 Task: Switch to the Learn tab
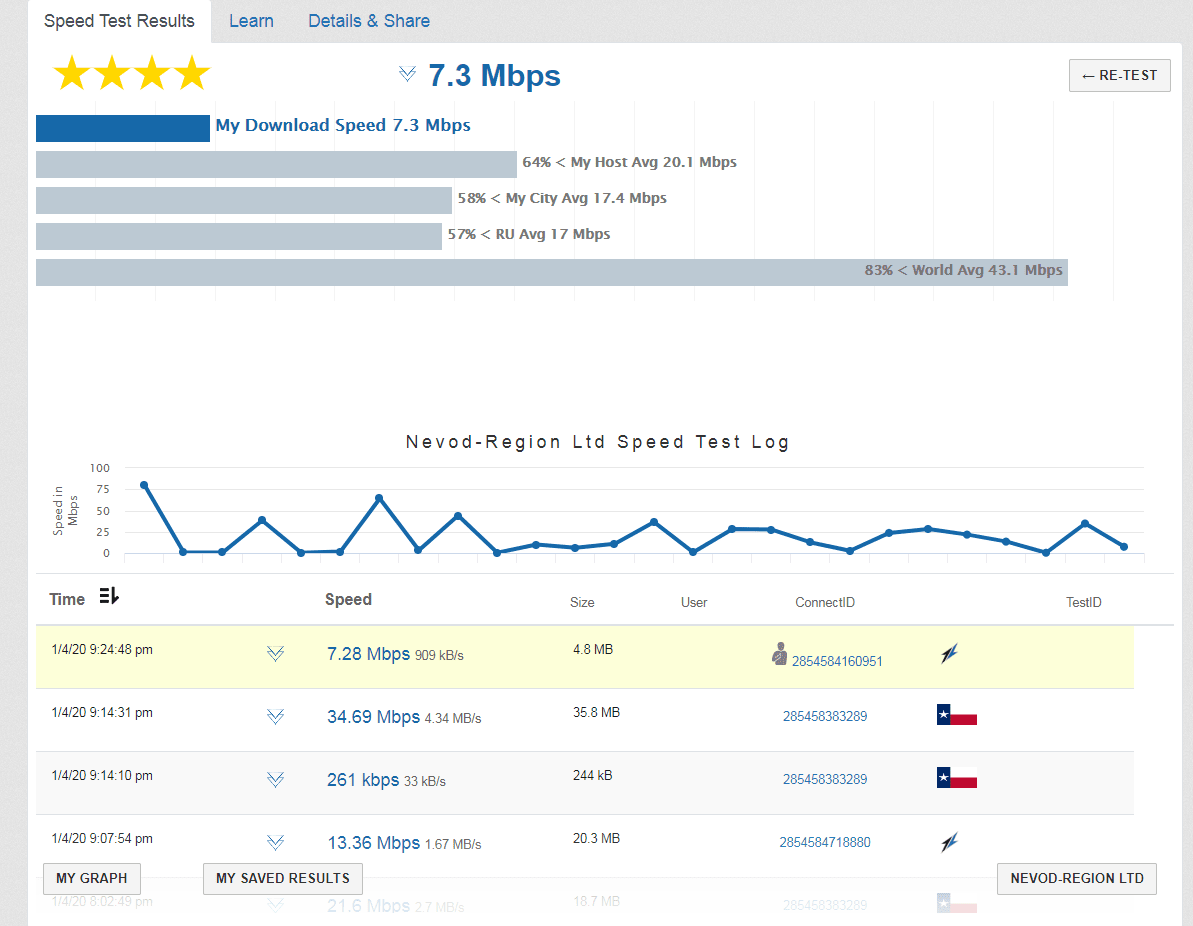click(251, 21)
